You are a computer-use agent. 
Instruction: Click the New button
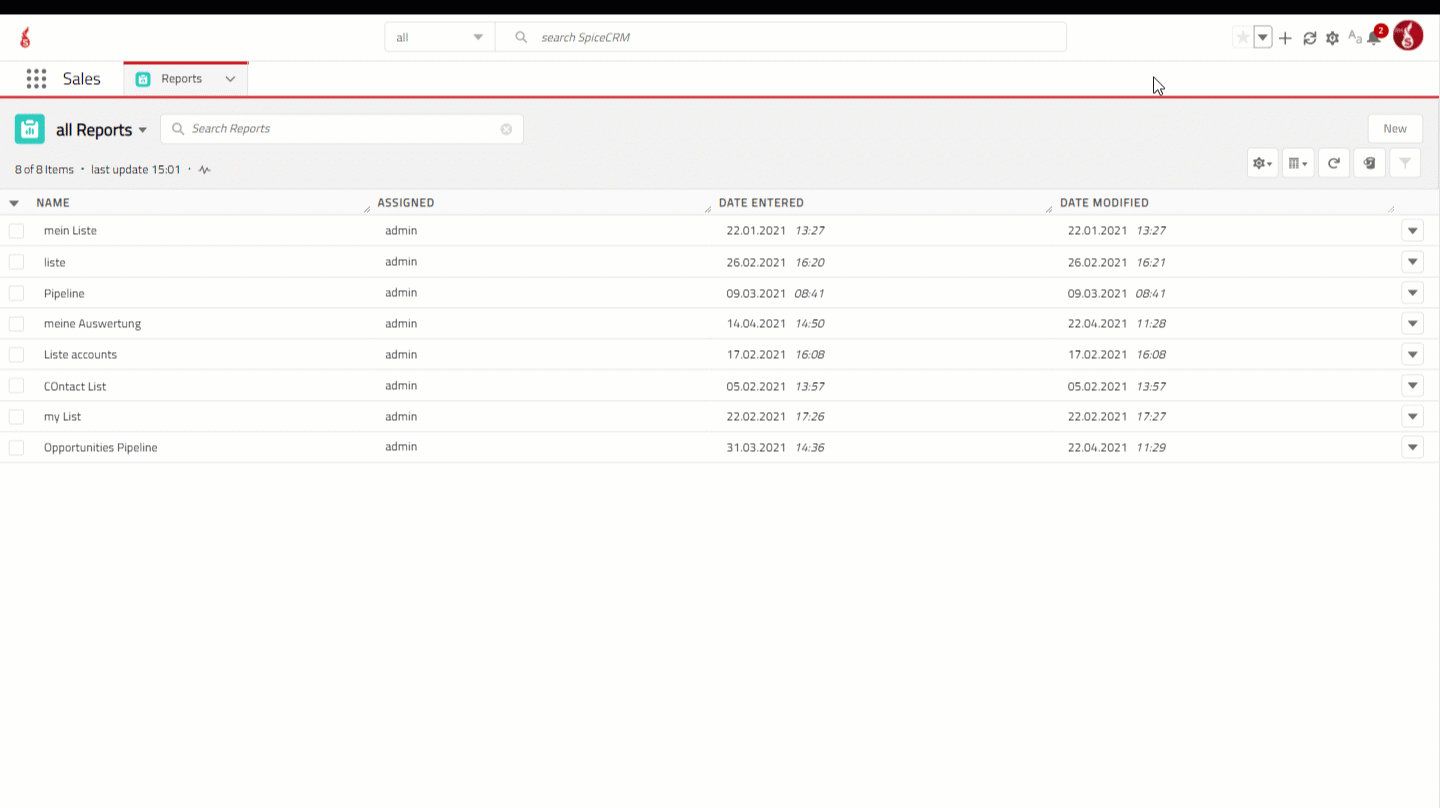pos(1394,129)
